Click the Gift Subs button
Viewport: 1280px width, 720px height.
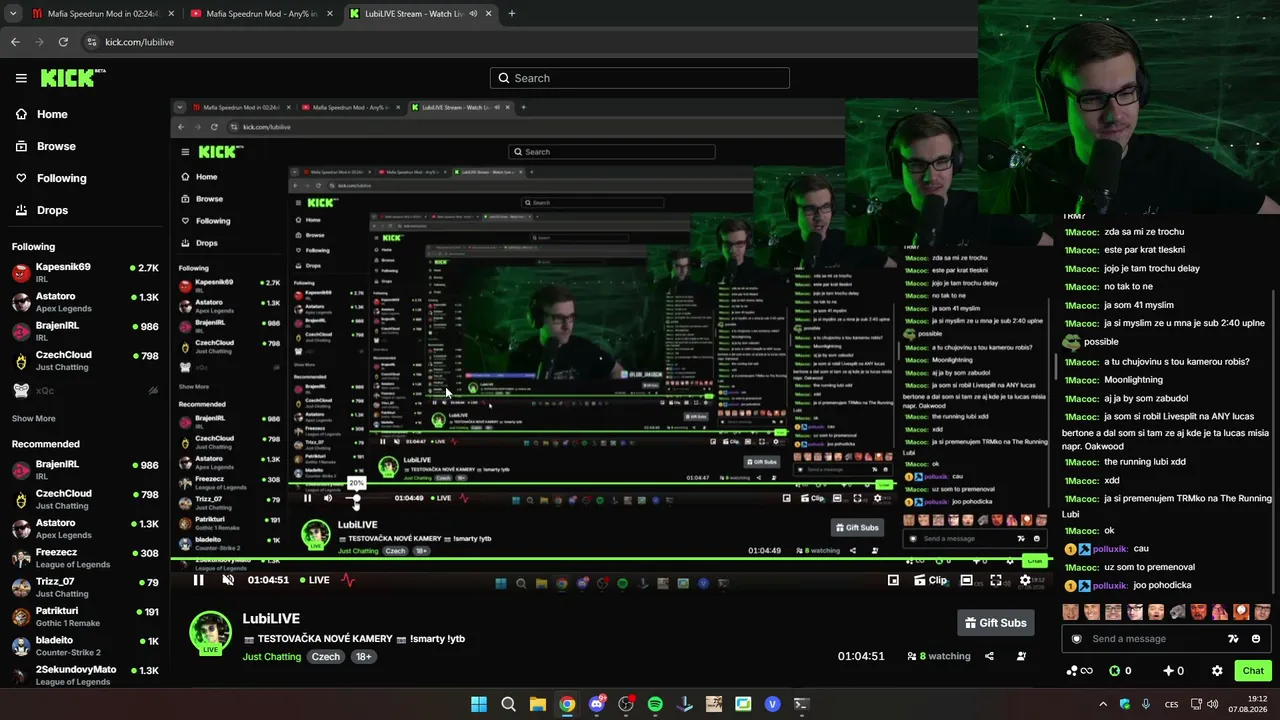click(995, 623)
